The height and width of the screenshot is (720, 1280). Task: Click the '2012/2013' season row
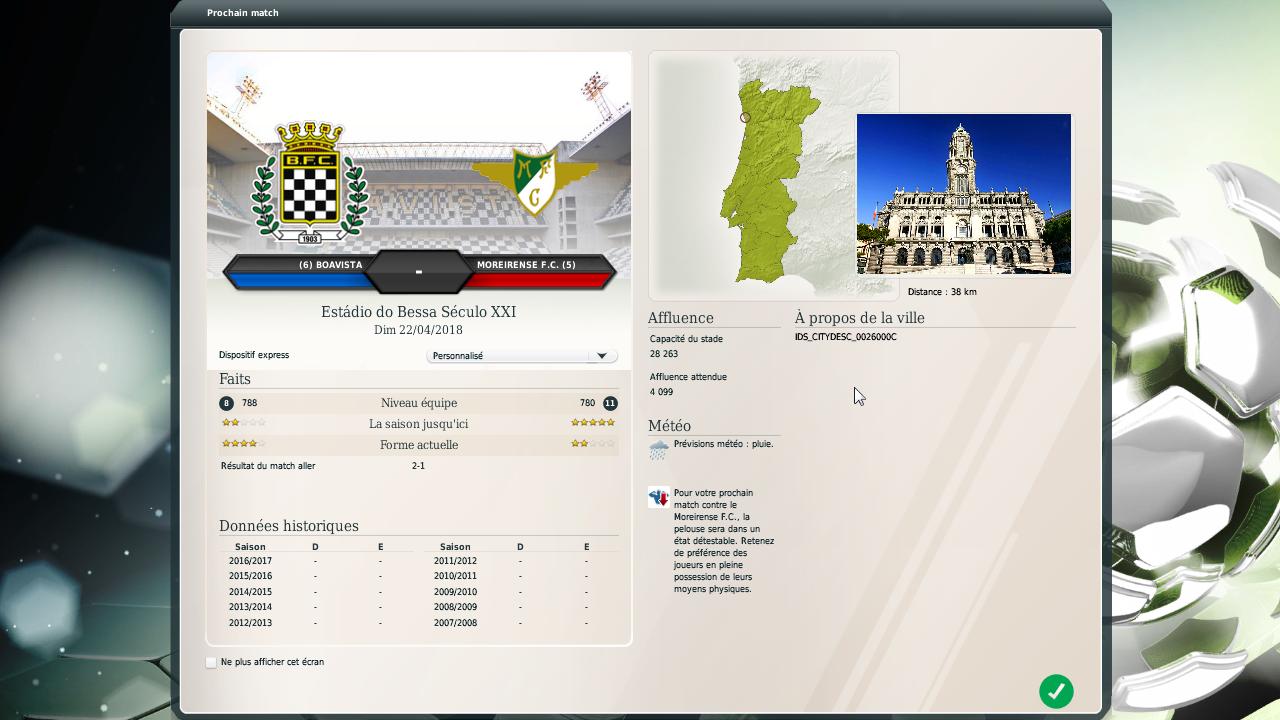pyautogui.click(x=316, y=623)
